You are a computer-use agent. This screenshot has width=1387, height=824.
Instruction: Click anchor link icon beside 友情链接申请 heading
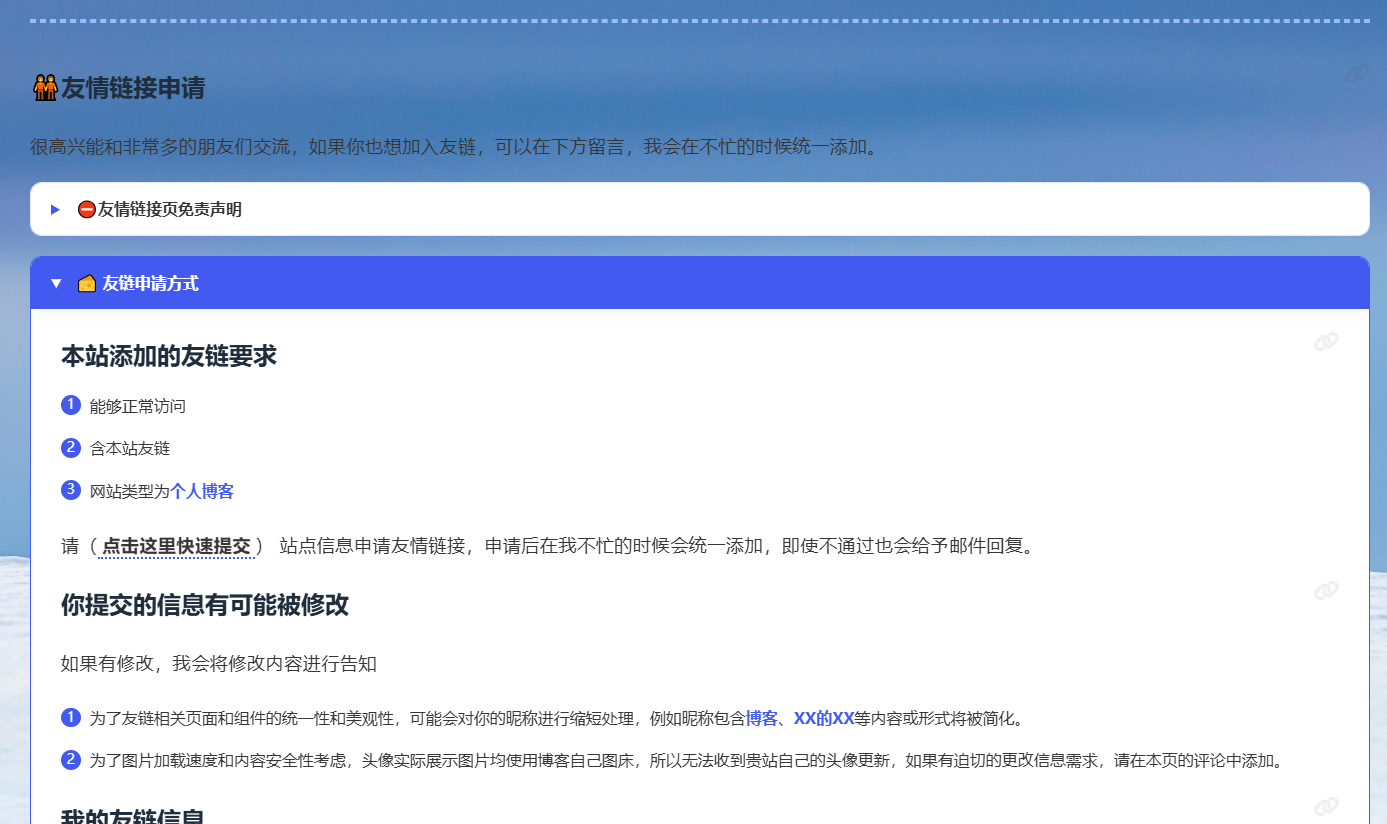pos(1356,73)
